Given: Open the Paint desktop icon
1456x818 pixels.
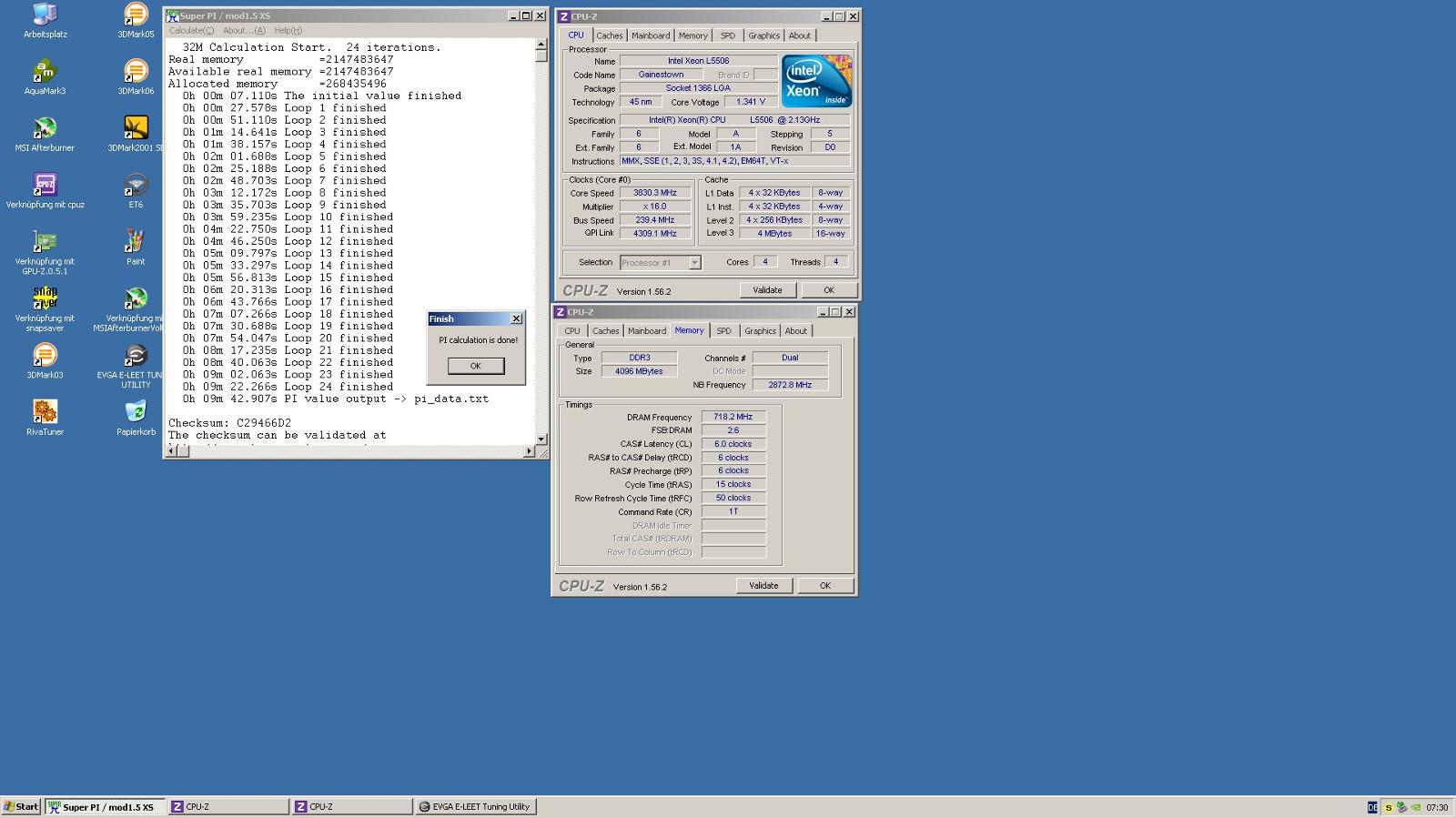Looking at the screenshot, I should 136,241.
